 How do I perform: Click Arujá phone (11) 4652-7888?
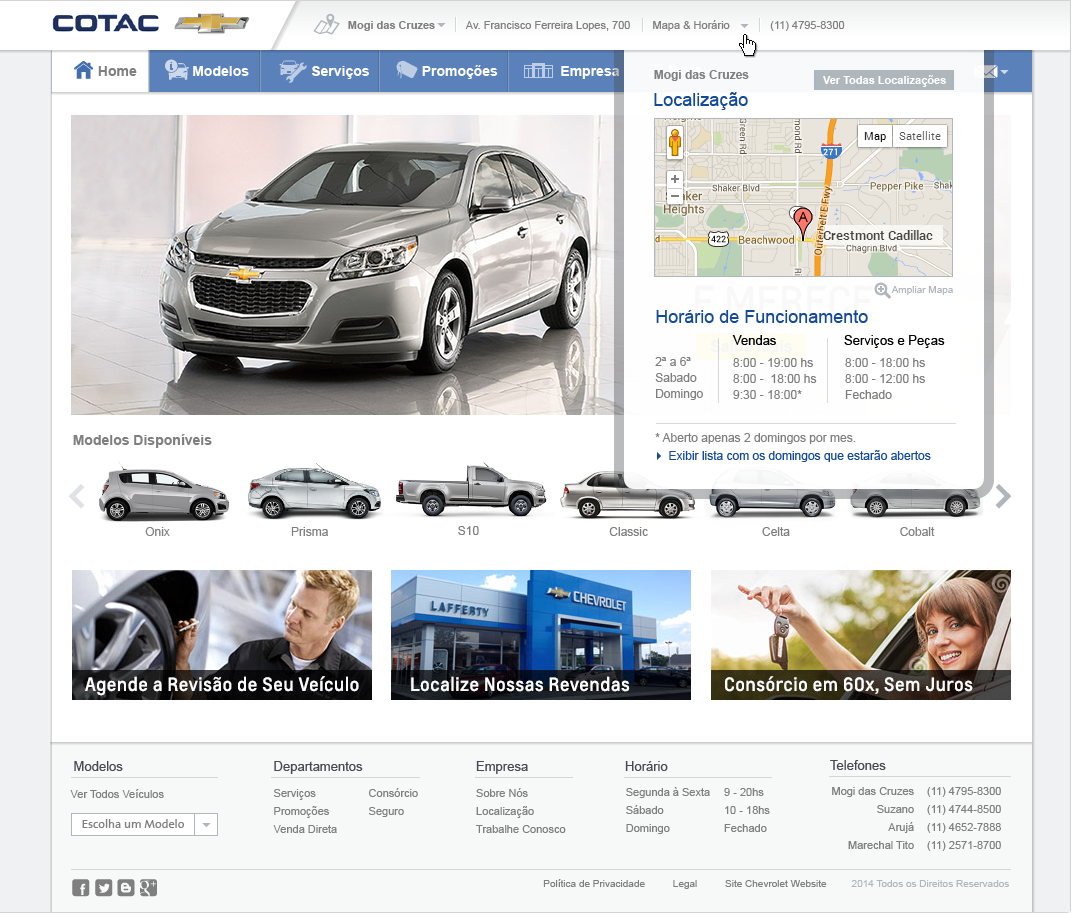click(x=964, y=827)
